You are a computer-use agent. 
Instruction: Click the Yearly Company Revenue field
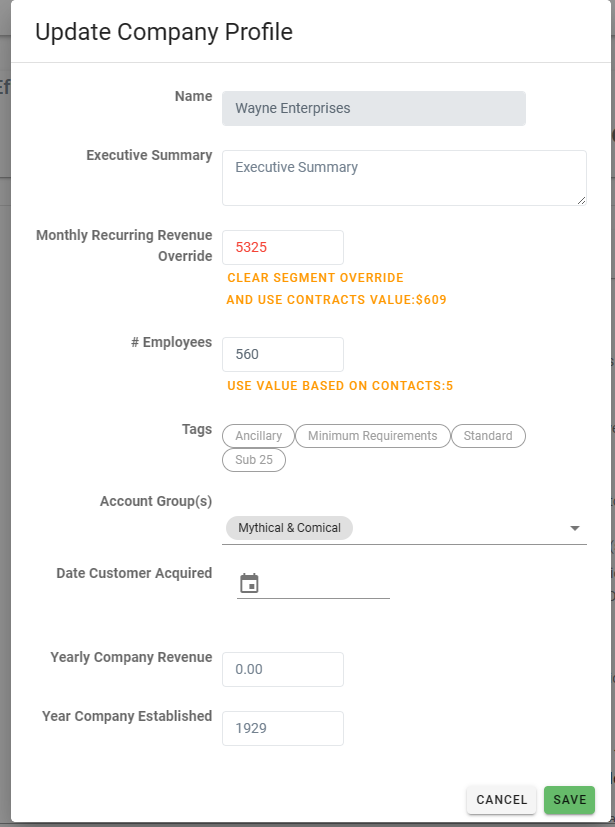point(283,669)
